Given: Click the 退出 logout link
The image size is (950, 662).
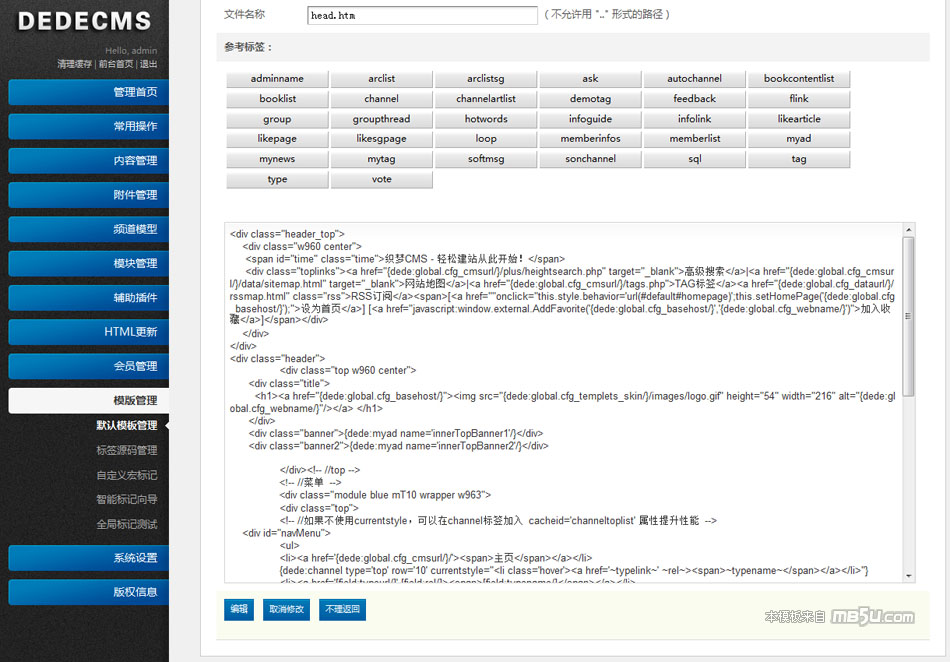Looking at the screenshot, I should (148, 64).
